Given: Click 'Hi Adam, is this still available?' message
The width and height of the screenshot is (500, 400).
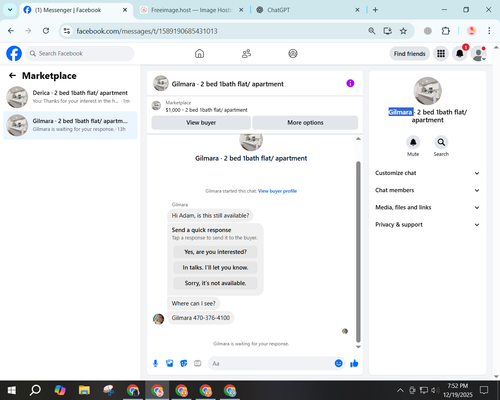Looking at the screenshot, I should coord(210,216).
